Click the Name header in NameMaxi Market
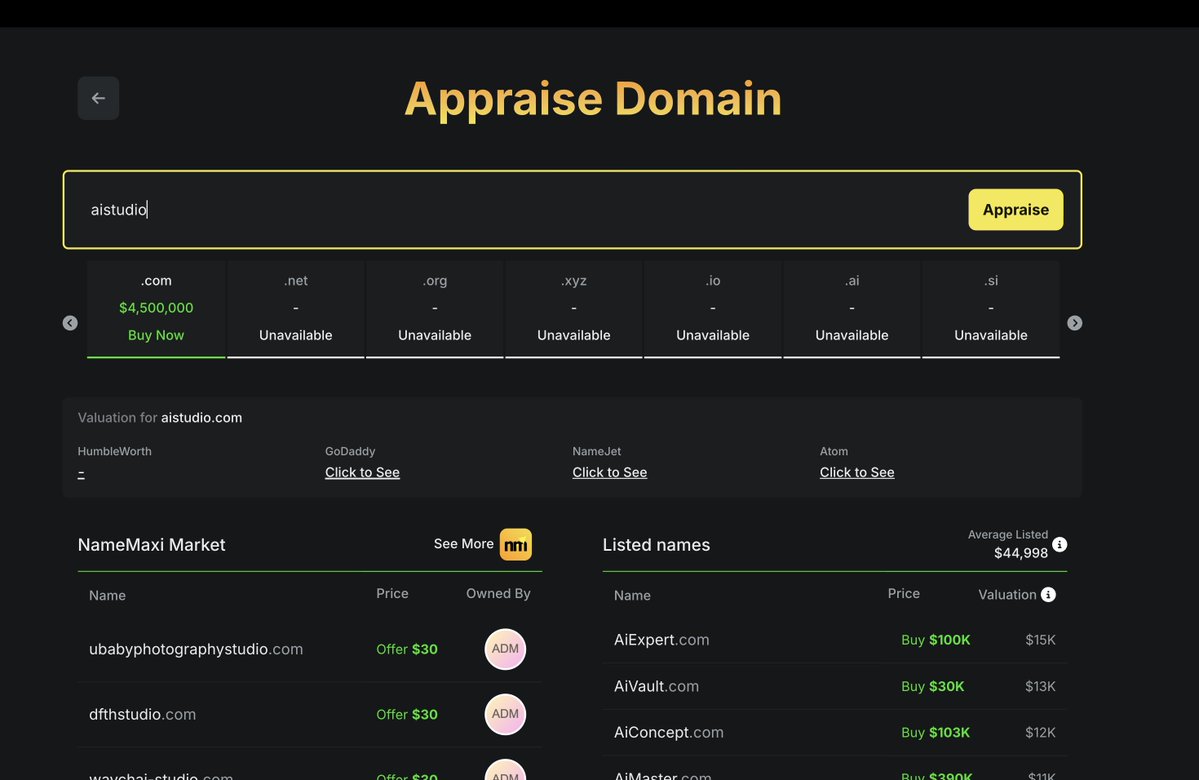The image size is (1199, 780). tap(107, 595)
